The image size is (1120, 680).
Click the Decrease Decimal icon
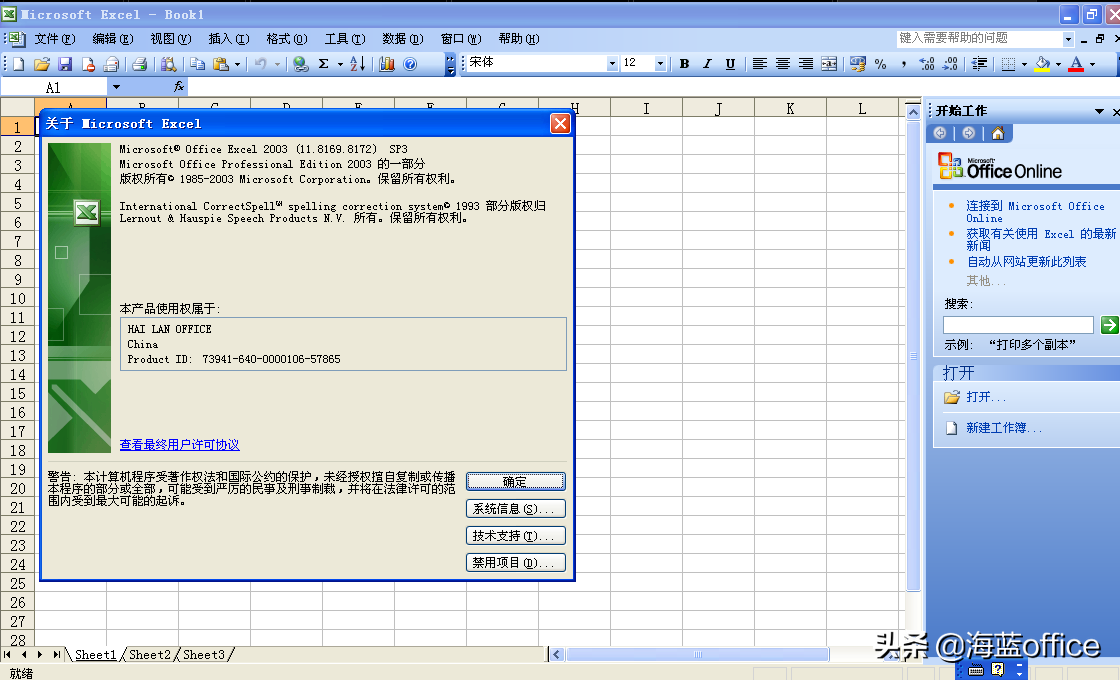click(949, 64)
